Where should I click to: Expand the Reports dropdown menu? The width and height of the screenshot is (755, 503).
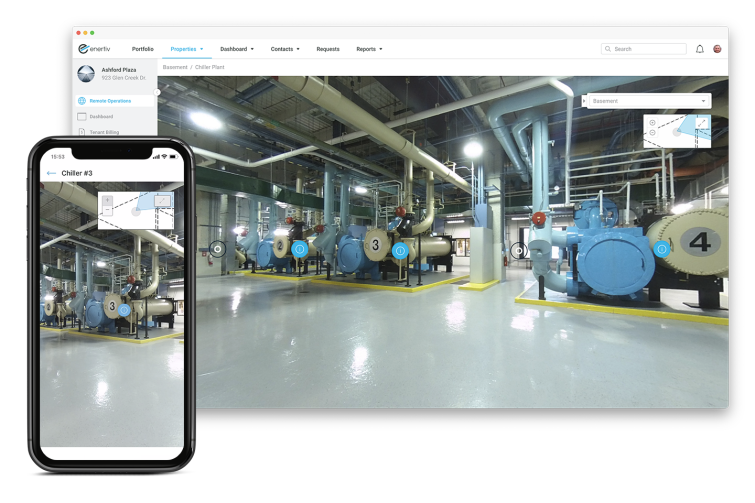point(369,49)
